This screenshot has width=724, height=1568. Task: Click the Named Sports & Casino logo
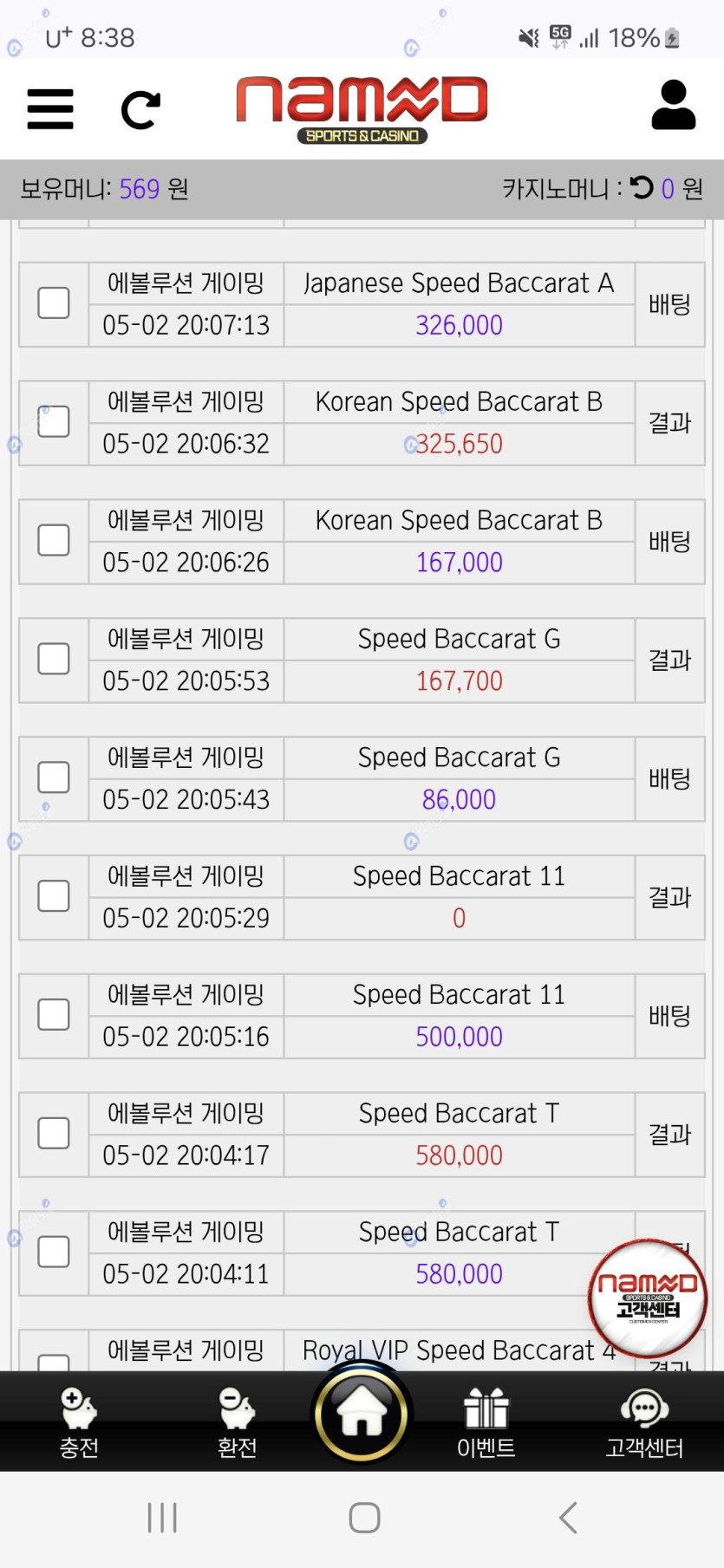[x=362, y=108]
